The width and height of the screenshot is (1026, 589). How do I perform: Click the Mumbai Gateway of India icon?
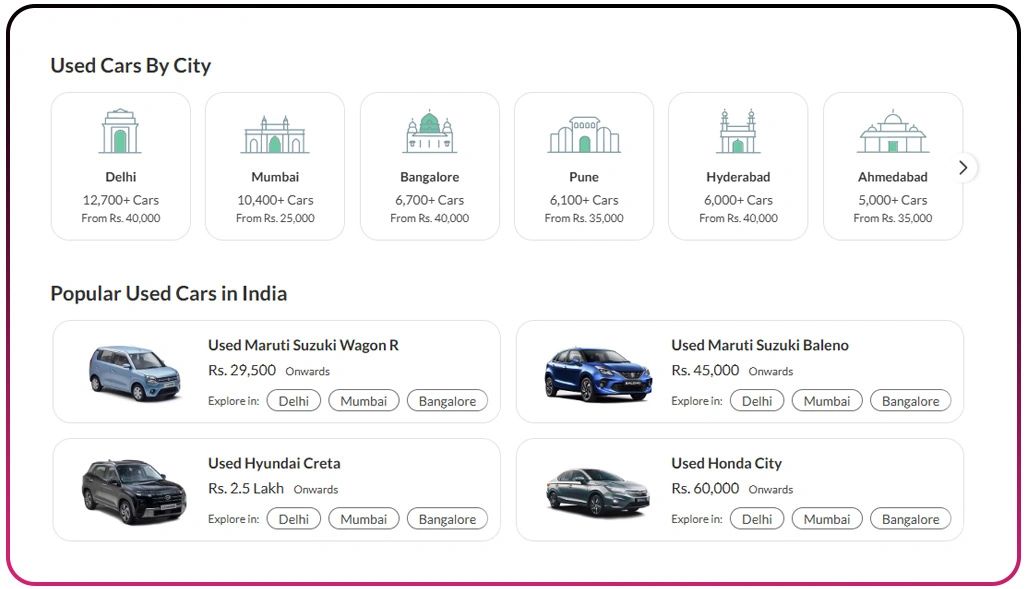275,134
